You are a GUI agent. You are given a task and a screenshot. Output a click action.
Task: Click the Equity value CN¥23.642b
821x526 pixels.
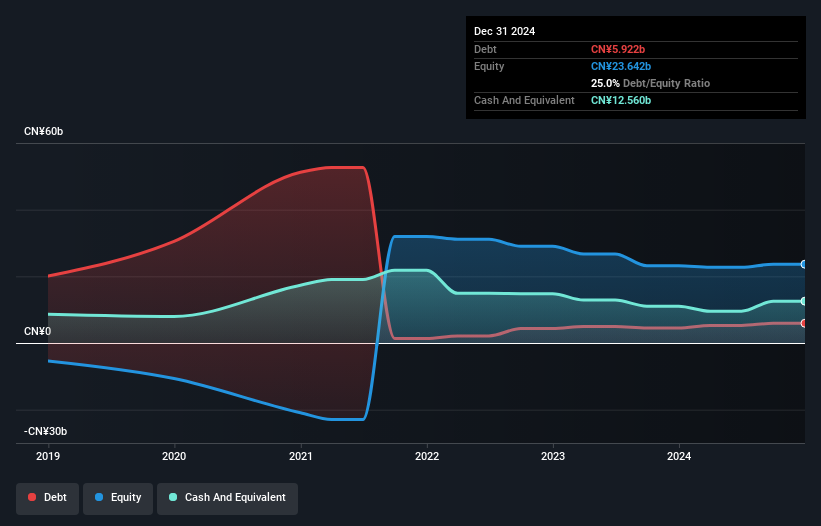coord(621,66)
